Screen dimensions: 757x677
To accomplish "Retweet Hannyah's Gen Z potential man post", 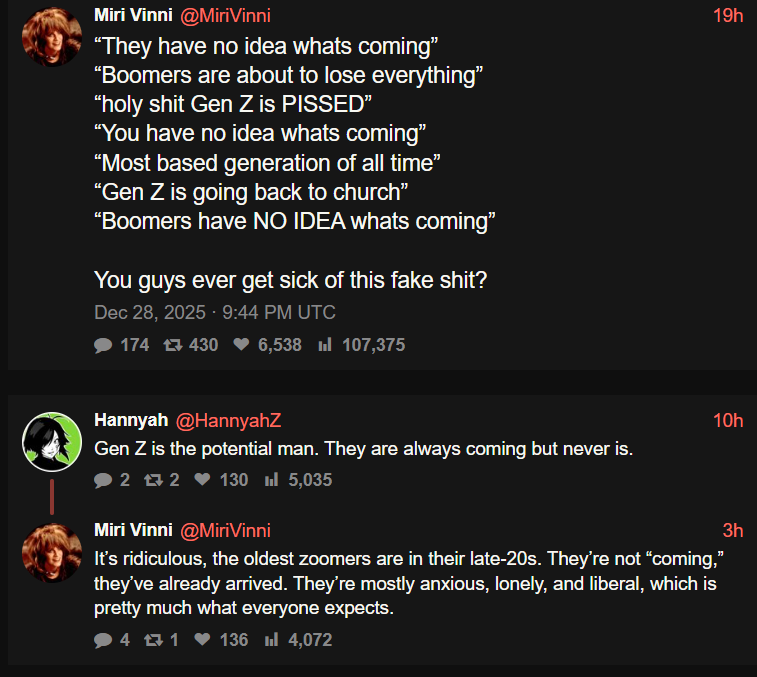I will (x=152, y=480).
